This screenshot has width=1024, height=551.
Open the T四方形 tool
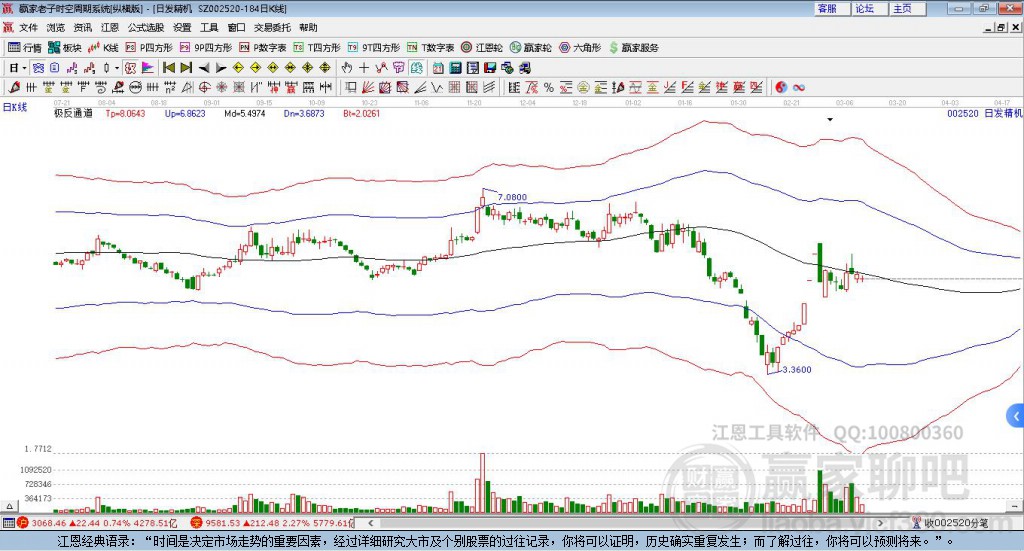pos(317,48)
